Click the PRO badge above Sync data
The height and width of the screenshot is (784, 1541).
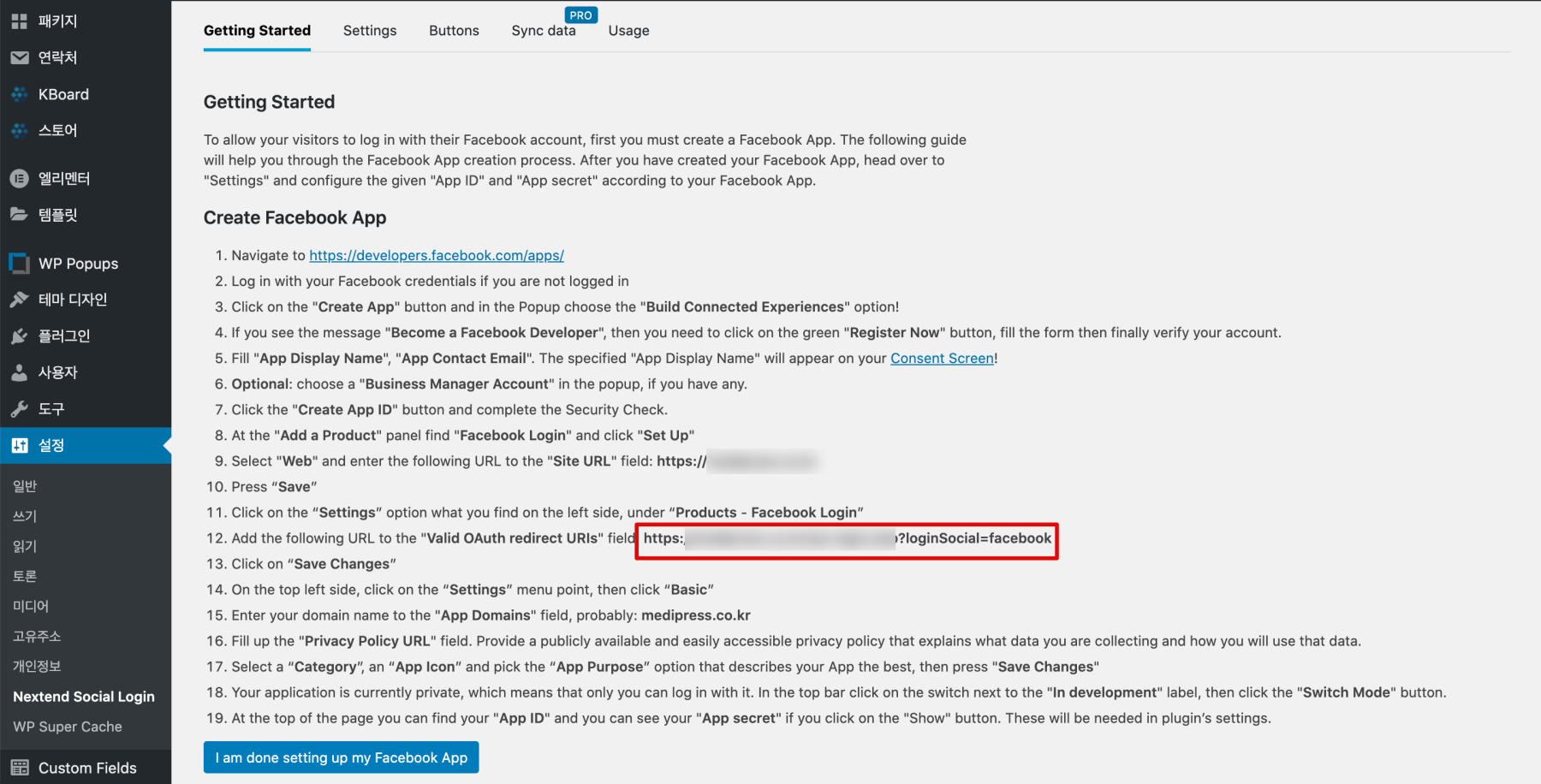581,15
